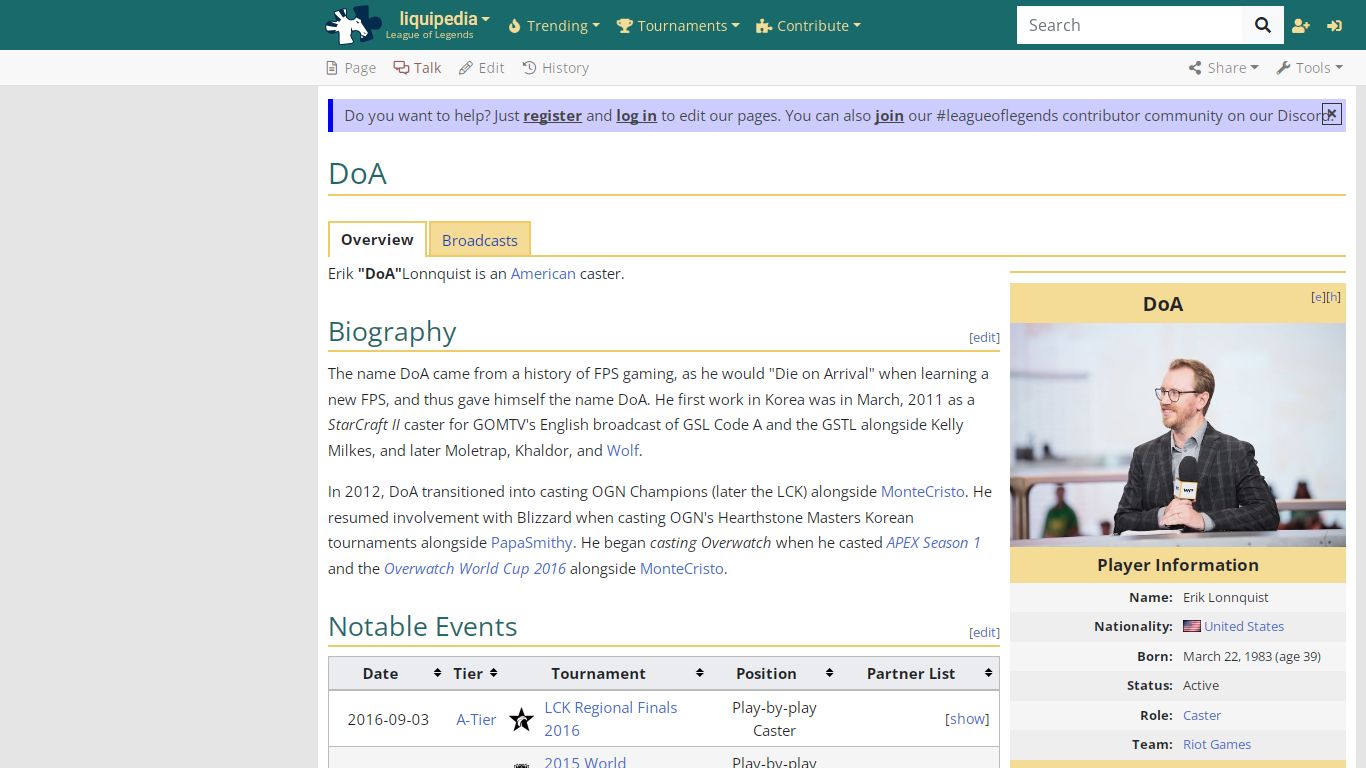Open the United States nationality link
The width and height of the screenshot is (1366, 768).
point(1244,627)
